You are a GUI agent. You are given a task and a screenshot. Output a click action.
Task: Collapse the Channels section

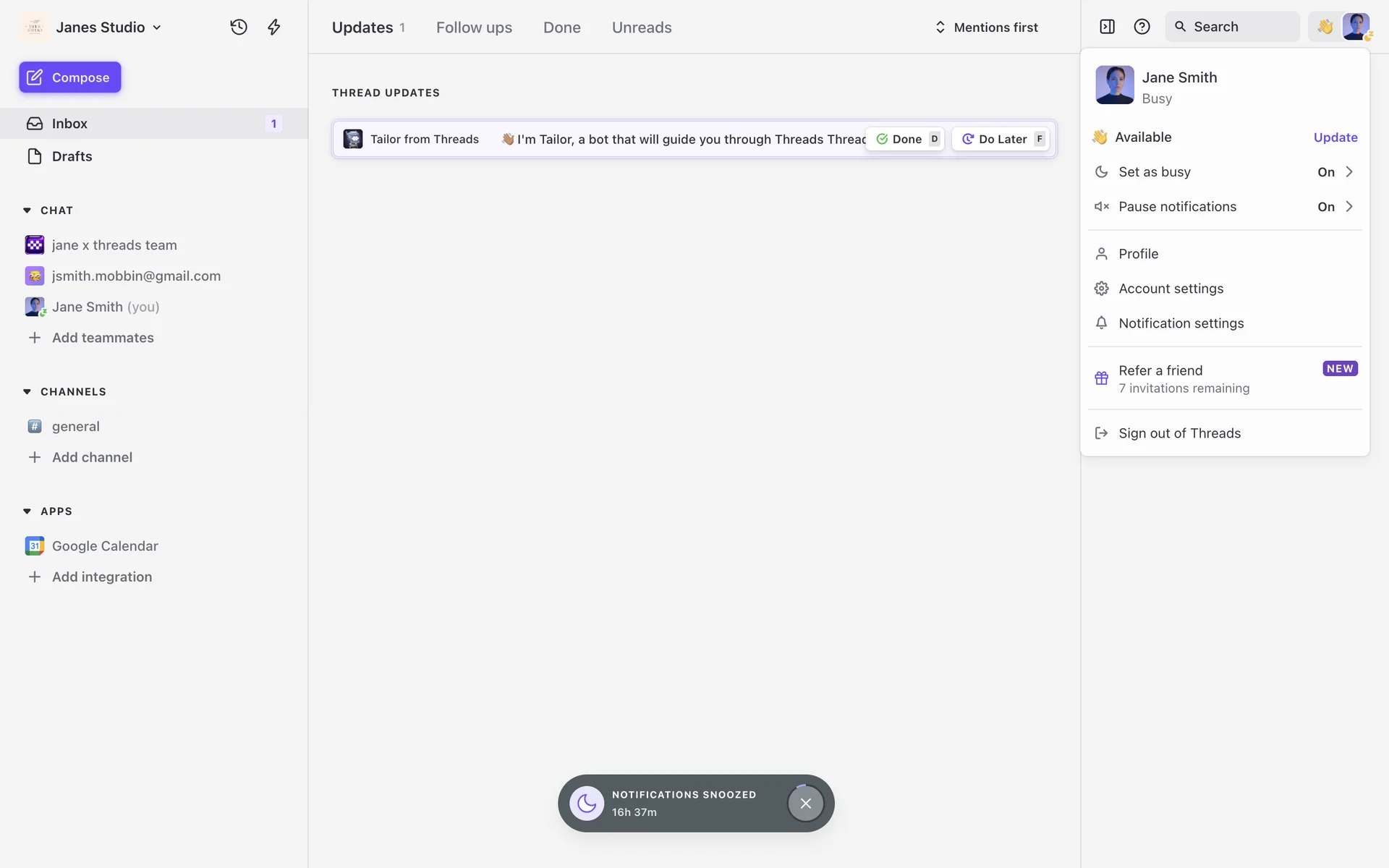tap(27, 392)
